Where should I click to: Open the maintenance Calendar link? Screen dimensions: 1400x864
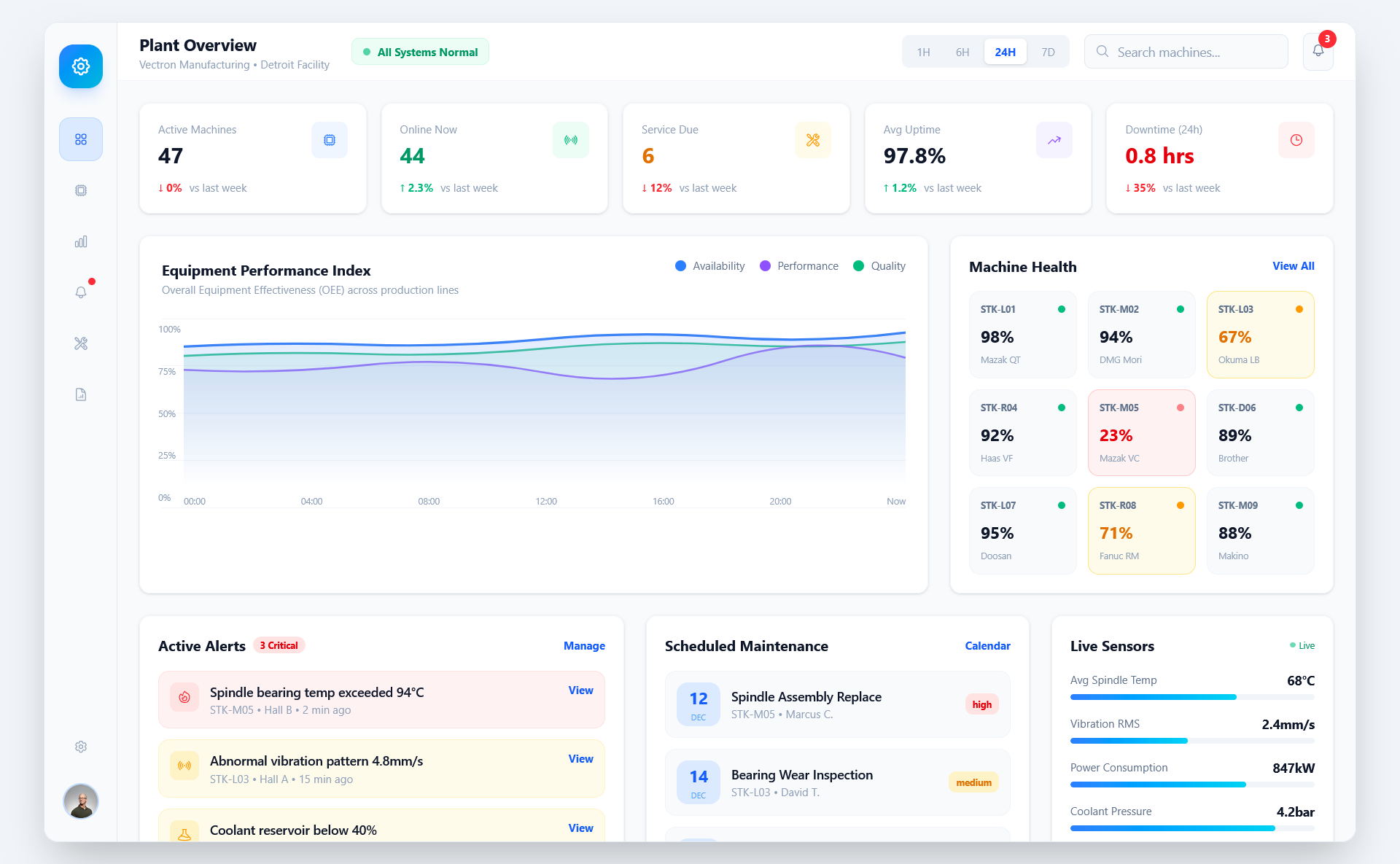[x=987, y=646]
